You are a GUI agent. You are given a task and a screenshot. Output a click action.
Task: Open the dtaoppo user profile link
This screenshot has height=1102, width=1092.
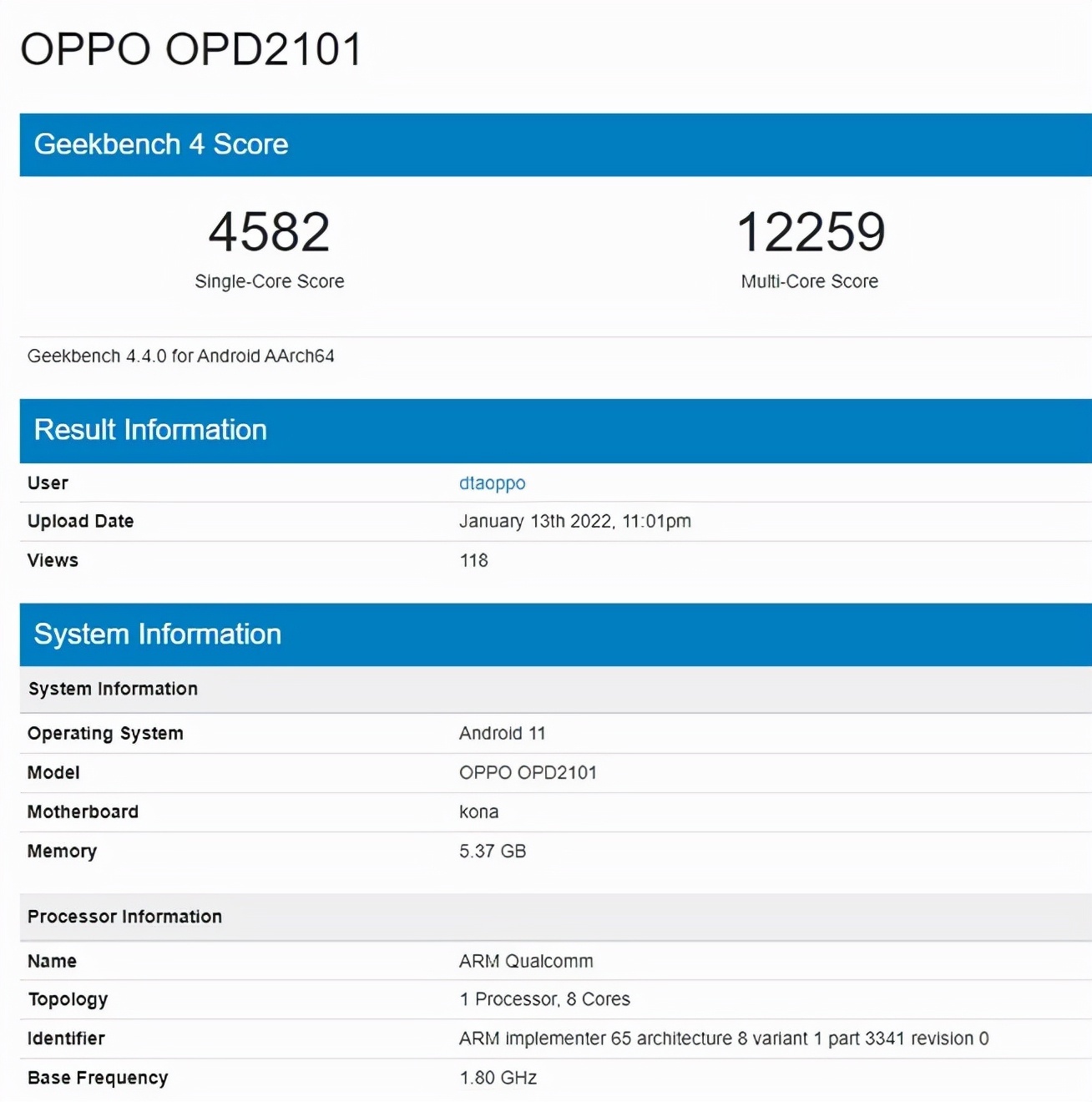492,483
